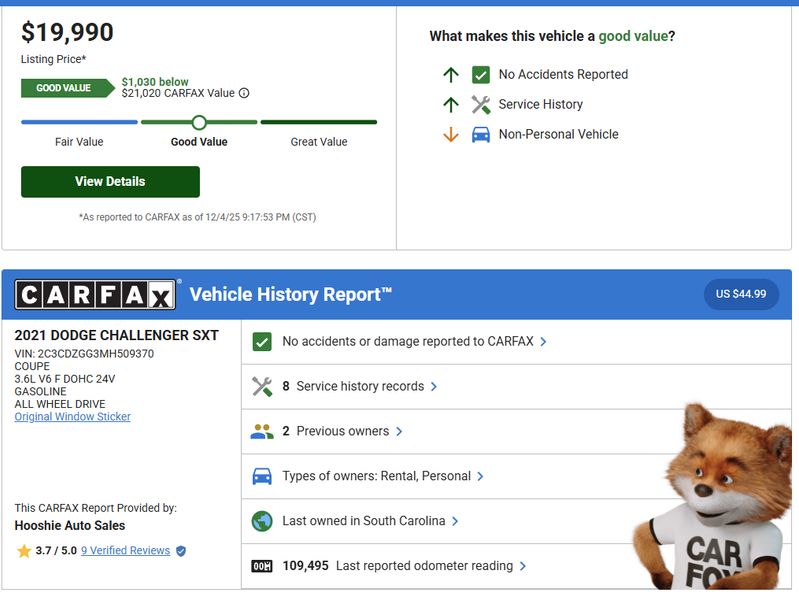The width and height of the screenshot is (799, 600).
Task: Open the Original Window Sticker link
Action: 72,416
